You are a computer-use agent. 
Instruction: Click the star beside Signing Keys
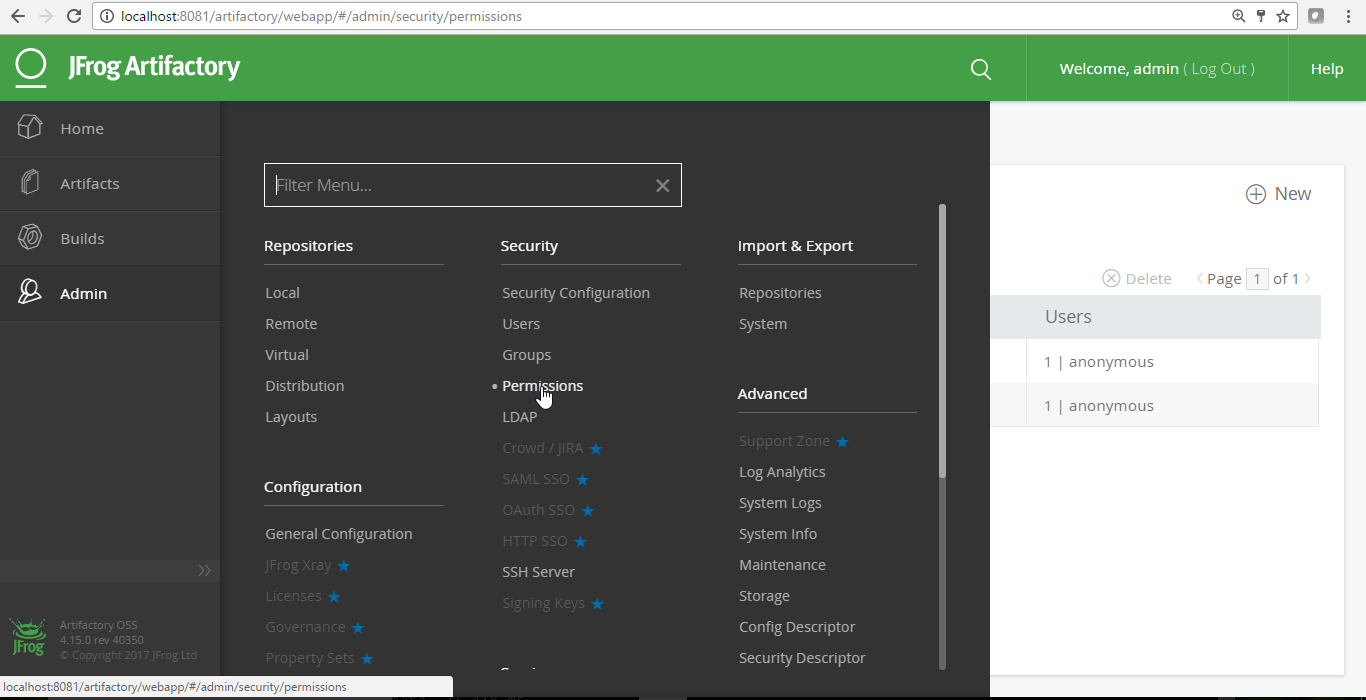coord(597,604)
